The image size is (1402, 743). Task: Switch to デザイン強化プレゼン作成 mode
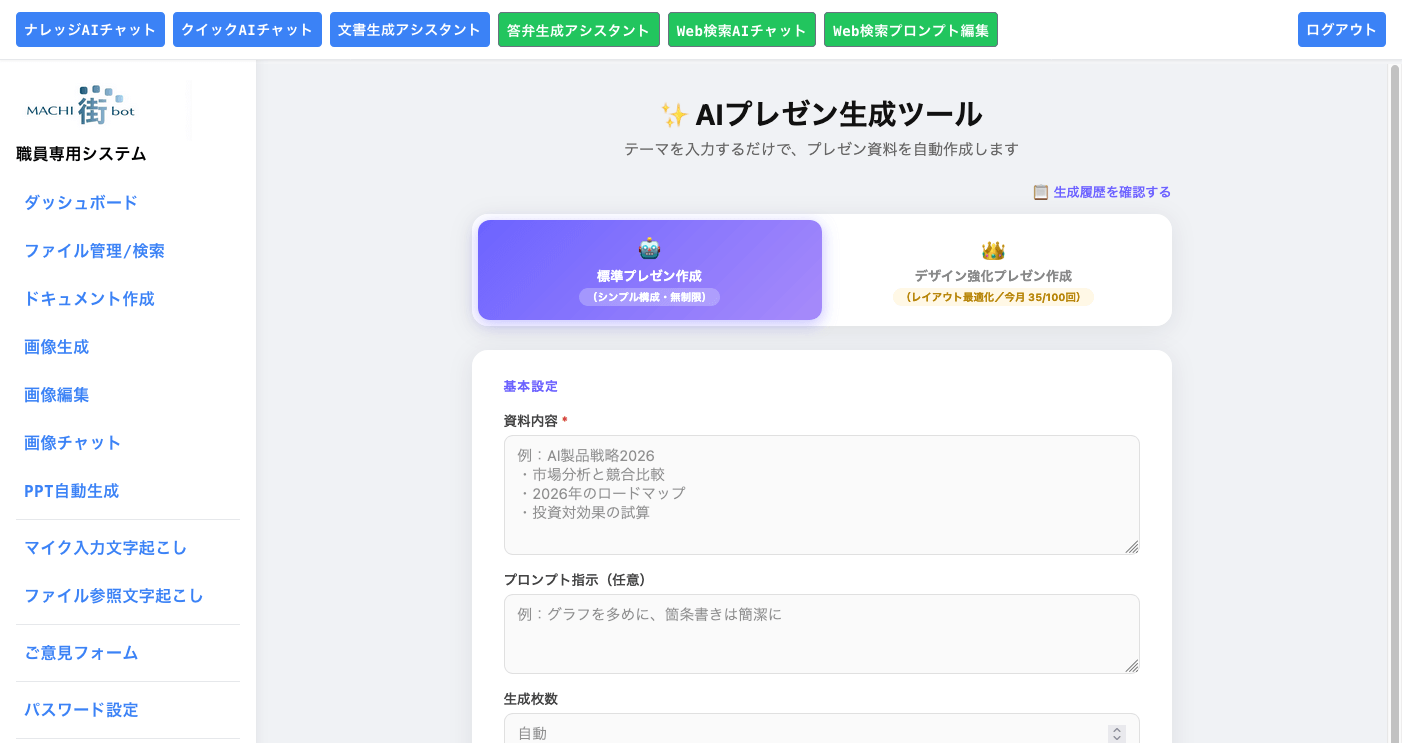993,270
